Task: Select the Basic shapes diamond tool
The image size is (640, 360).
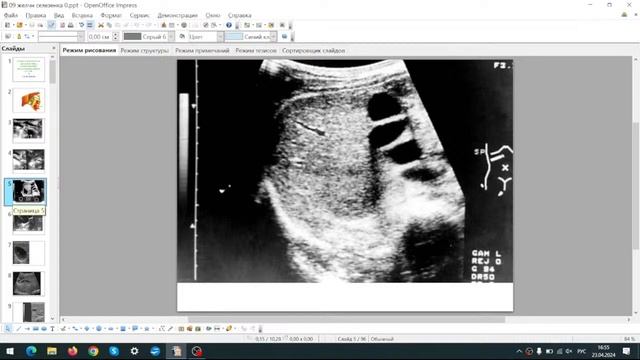Action: (x=87, y=329)
